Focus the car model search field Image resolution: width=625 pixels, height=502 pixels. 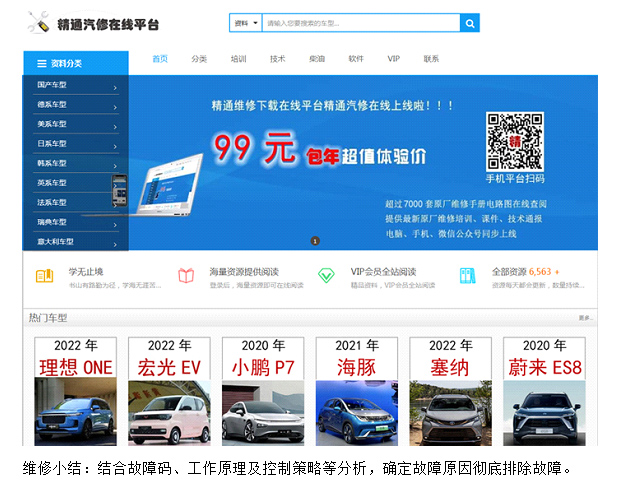(361, 23)
